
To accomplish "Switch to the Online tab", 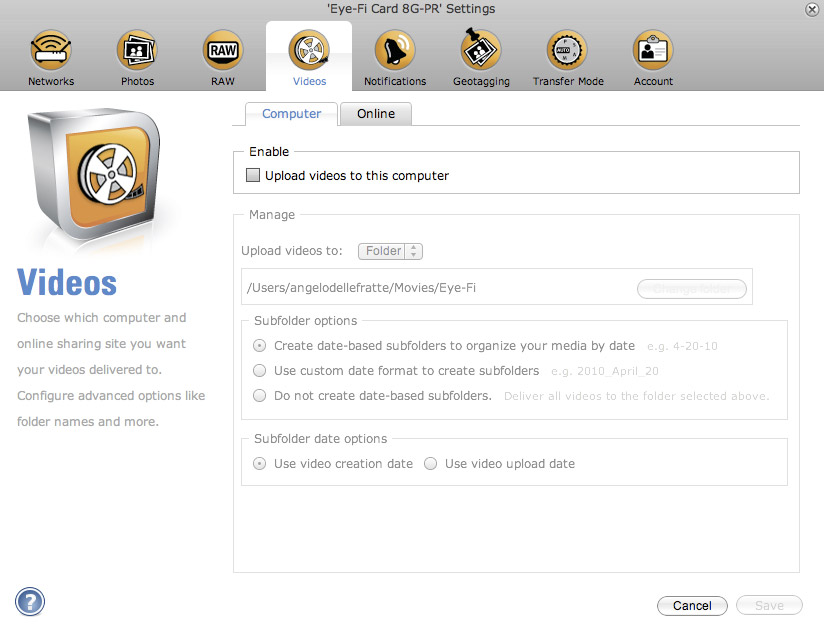I will [x=376, y=114].
